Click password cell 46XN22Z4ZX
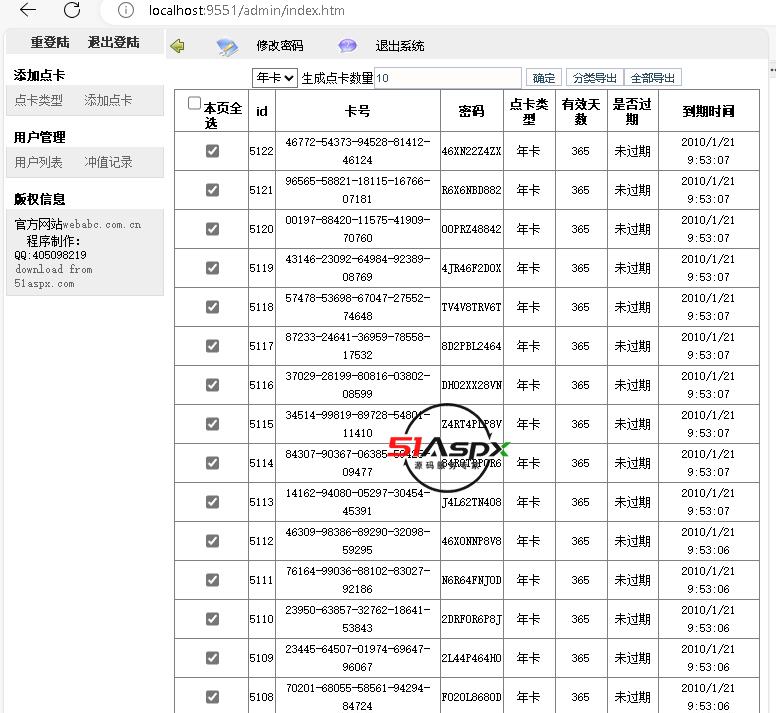 click(x=471, y=151)
